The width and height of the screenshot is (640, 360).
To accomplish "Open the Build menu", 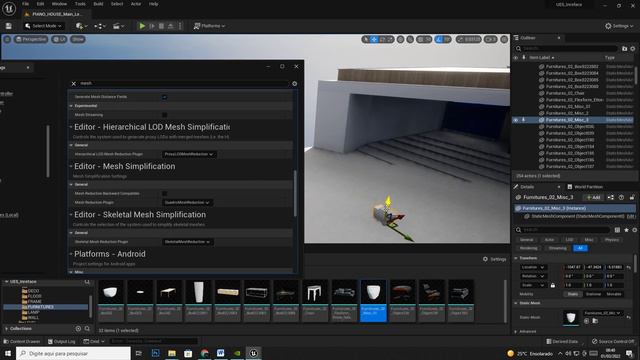I will pyautogui.click(x=98, y=4).
